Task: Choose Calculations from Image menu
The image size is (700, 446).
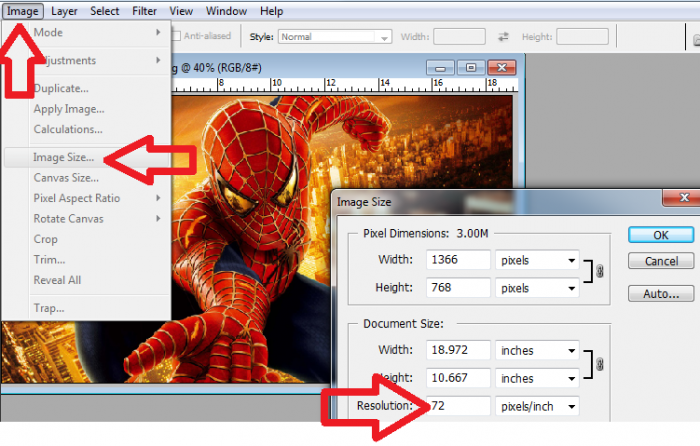Action: [x=87, y=129]
